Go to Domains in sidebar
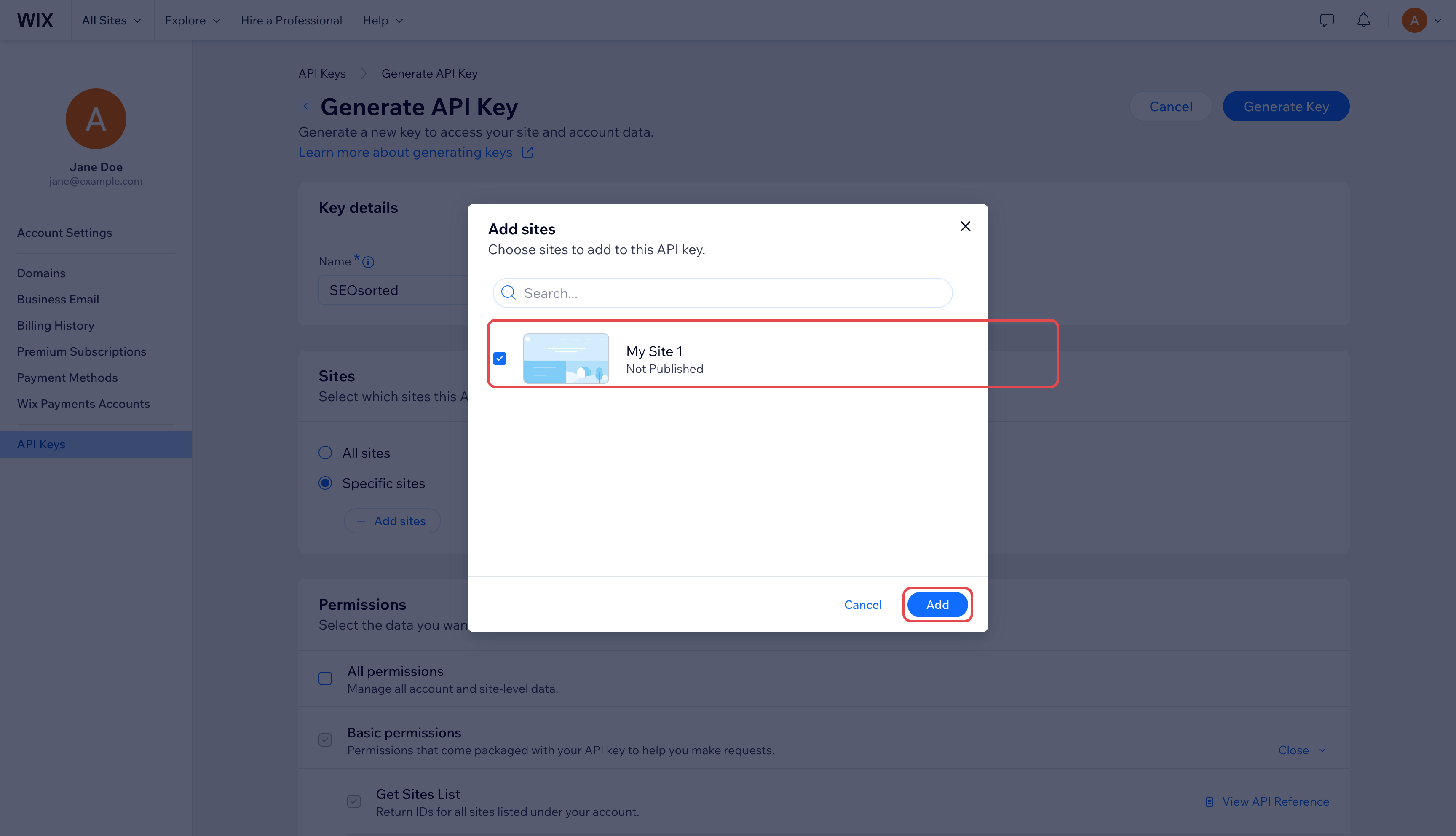Screen dimensions: 1456x836 click(41, 273)
